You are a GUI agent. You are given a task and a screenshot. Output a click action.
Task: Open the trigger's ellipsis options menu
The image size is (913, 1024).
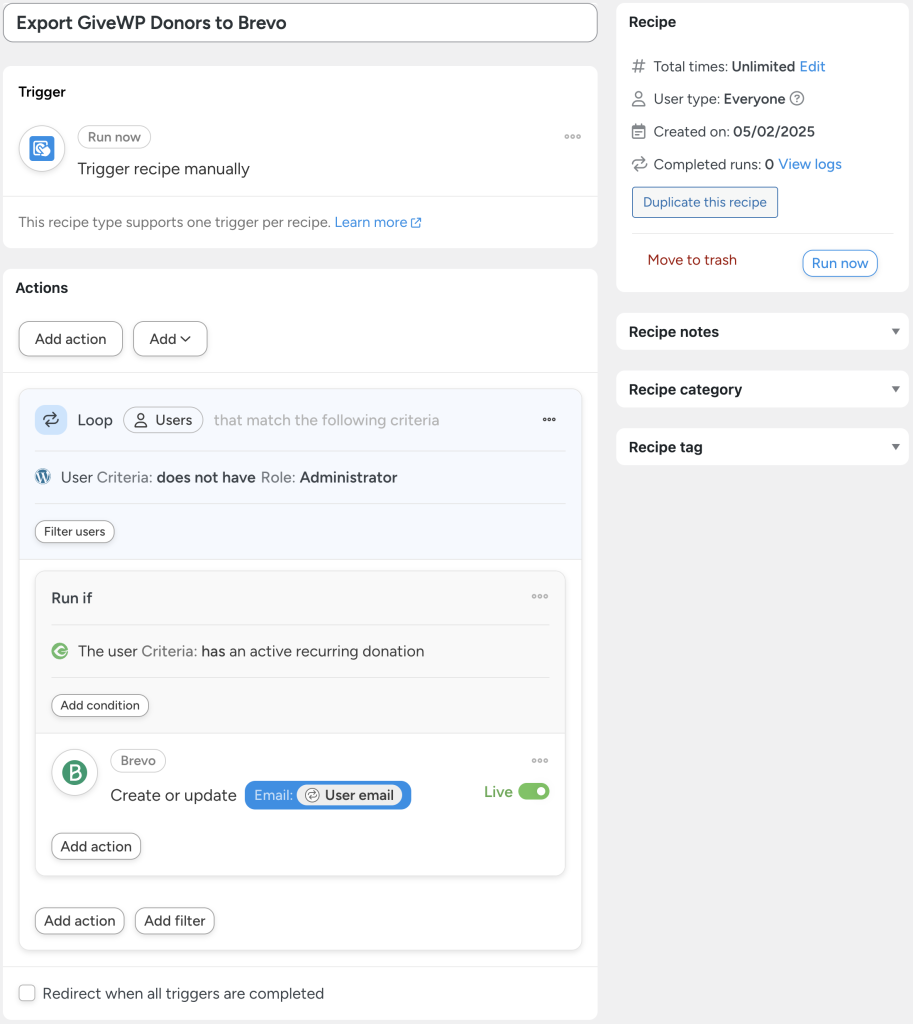pos(572,137)
